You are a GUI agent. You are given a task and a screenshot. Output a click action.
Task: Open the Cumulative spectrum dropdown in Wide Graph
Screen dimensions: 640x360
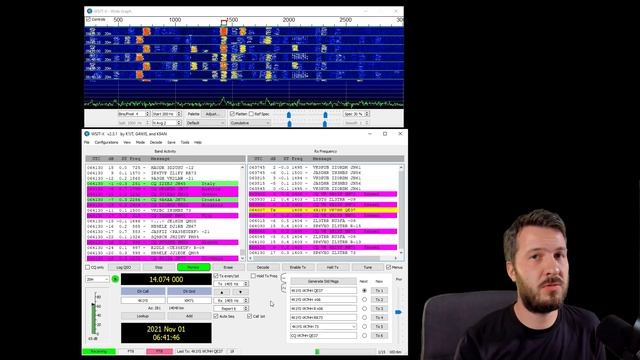[249, 123]
